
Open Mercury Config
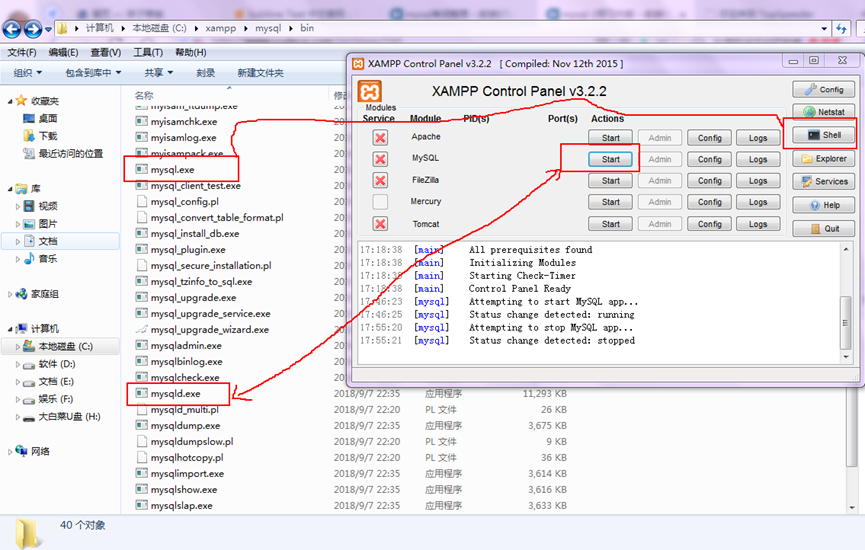tap(709, 202)
